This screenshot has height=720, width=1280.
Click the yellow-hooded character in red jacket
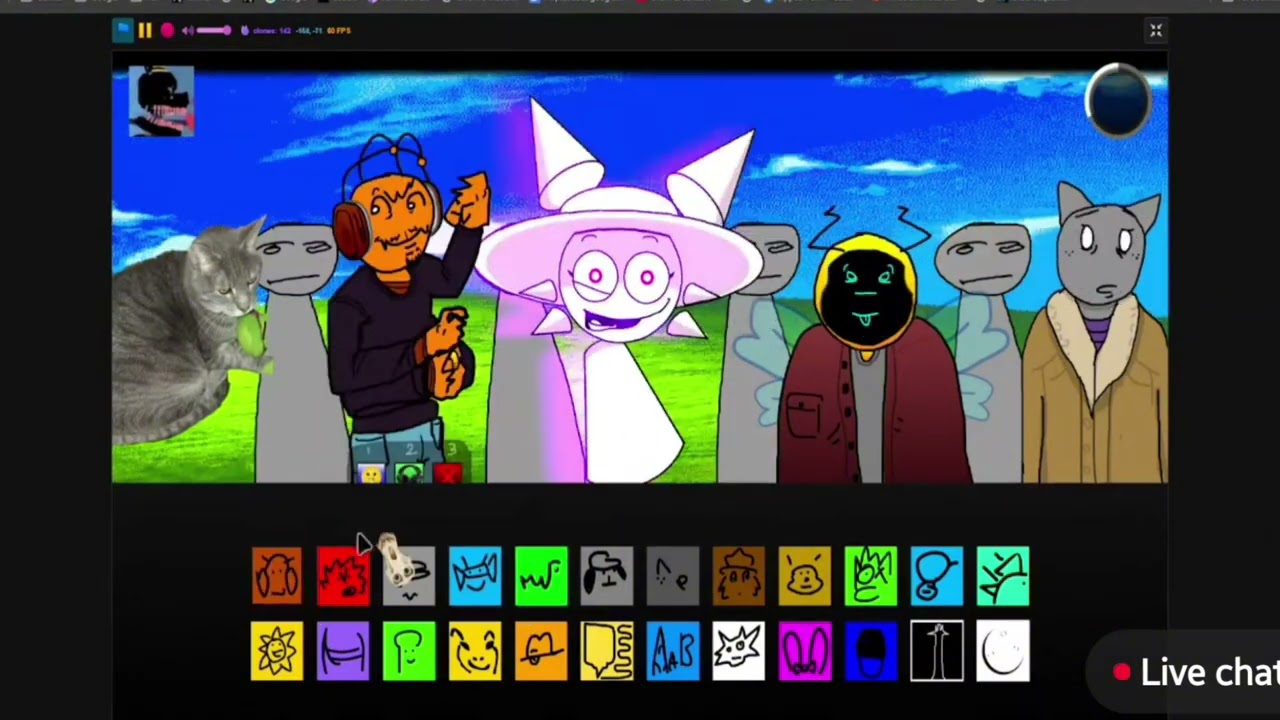[x=870, y=350]
